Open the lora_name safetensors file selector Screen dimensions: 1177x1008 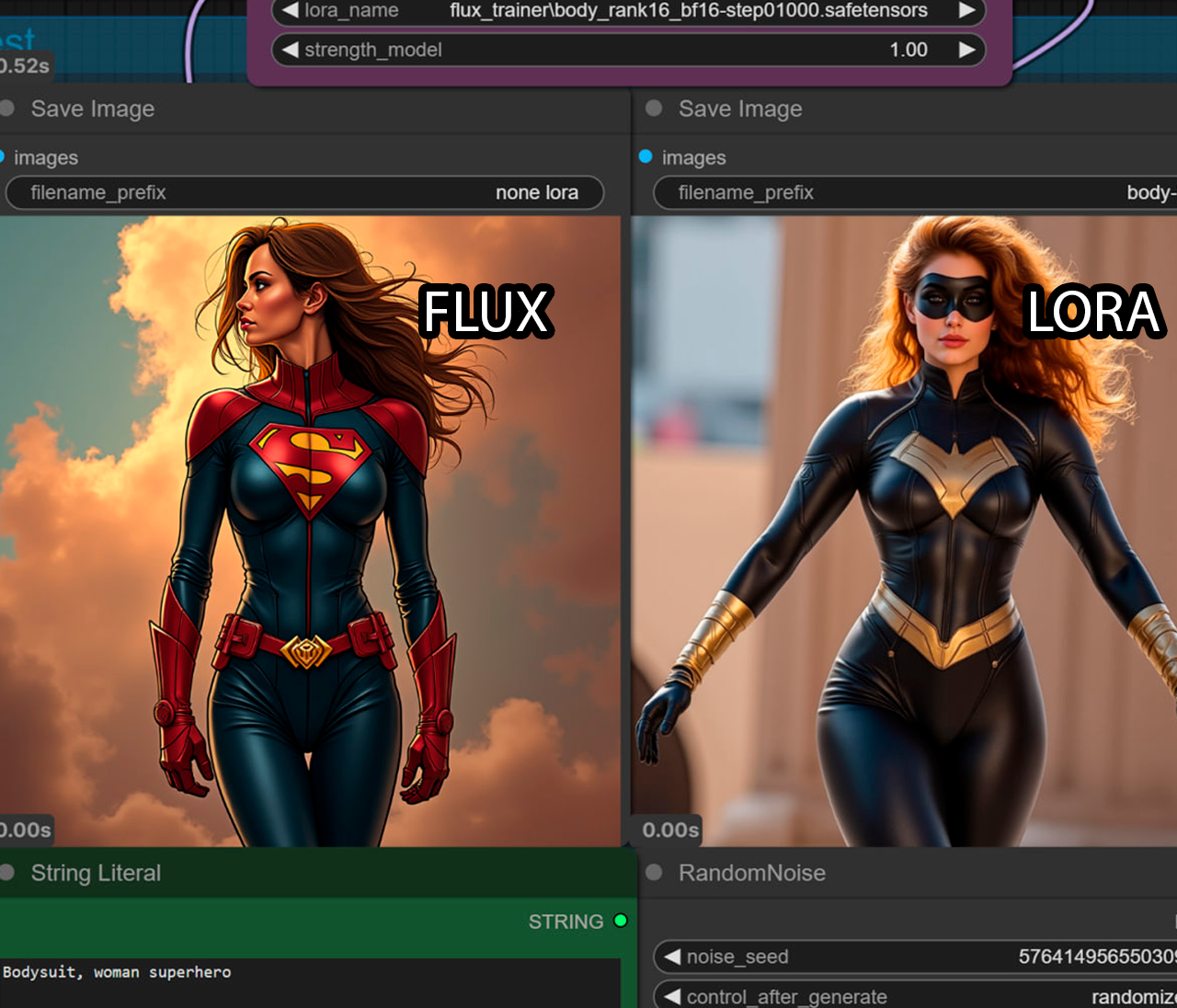688,10
